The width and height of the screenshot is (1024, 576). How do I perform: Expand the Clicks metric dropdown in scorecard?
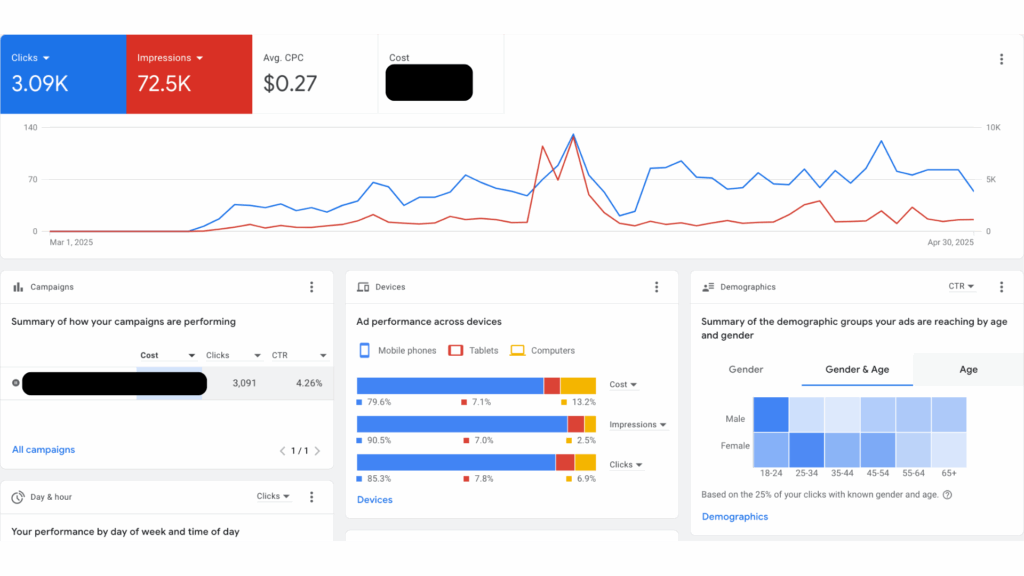(x=46, y=58)
